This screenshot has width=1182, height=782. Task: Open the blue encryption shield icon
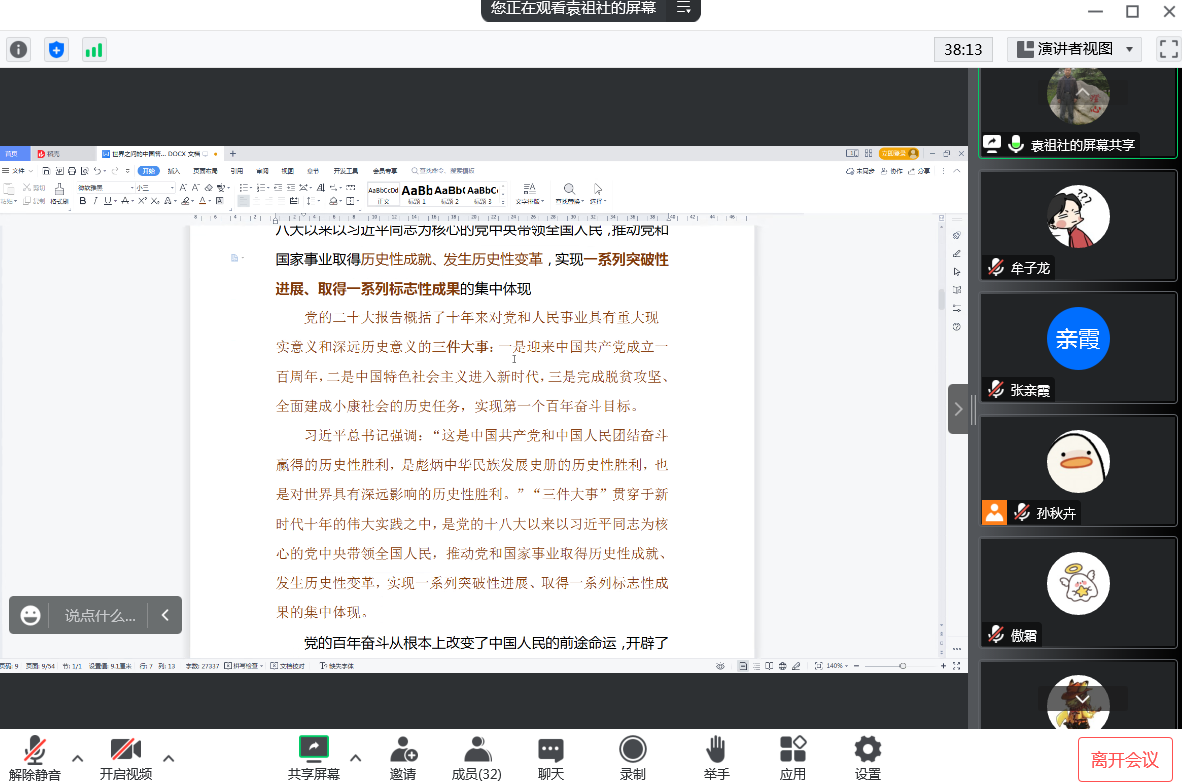click(57, 49)
